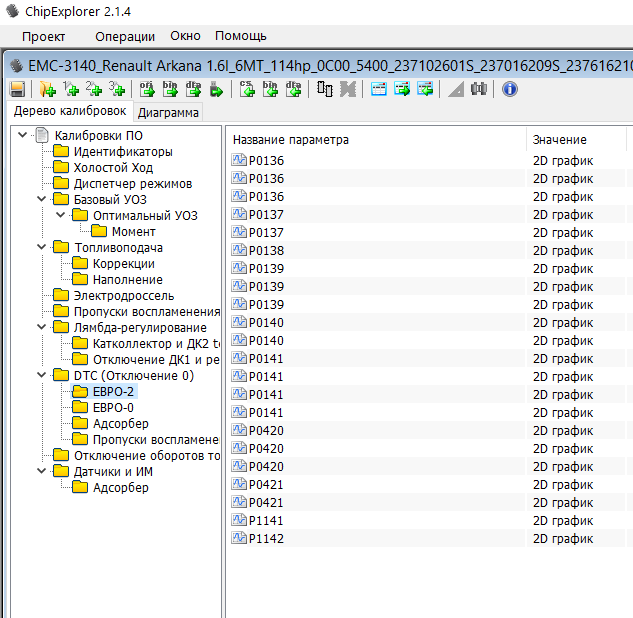Collapse the Топливоподача folder node
This screenshot has width=633, height=618.
click(42, 247)
